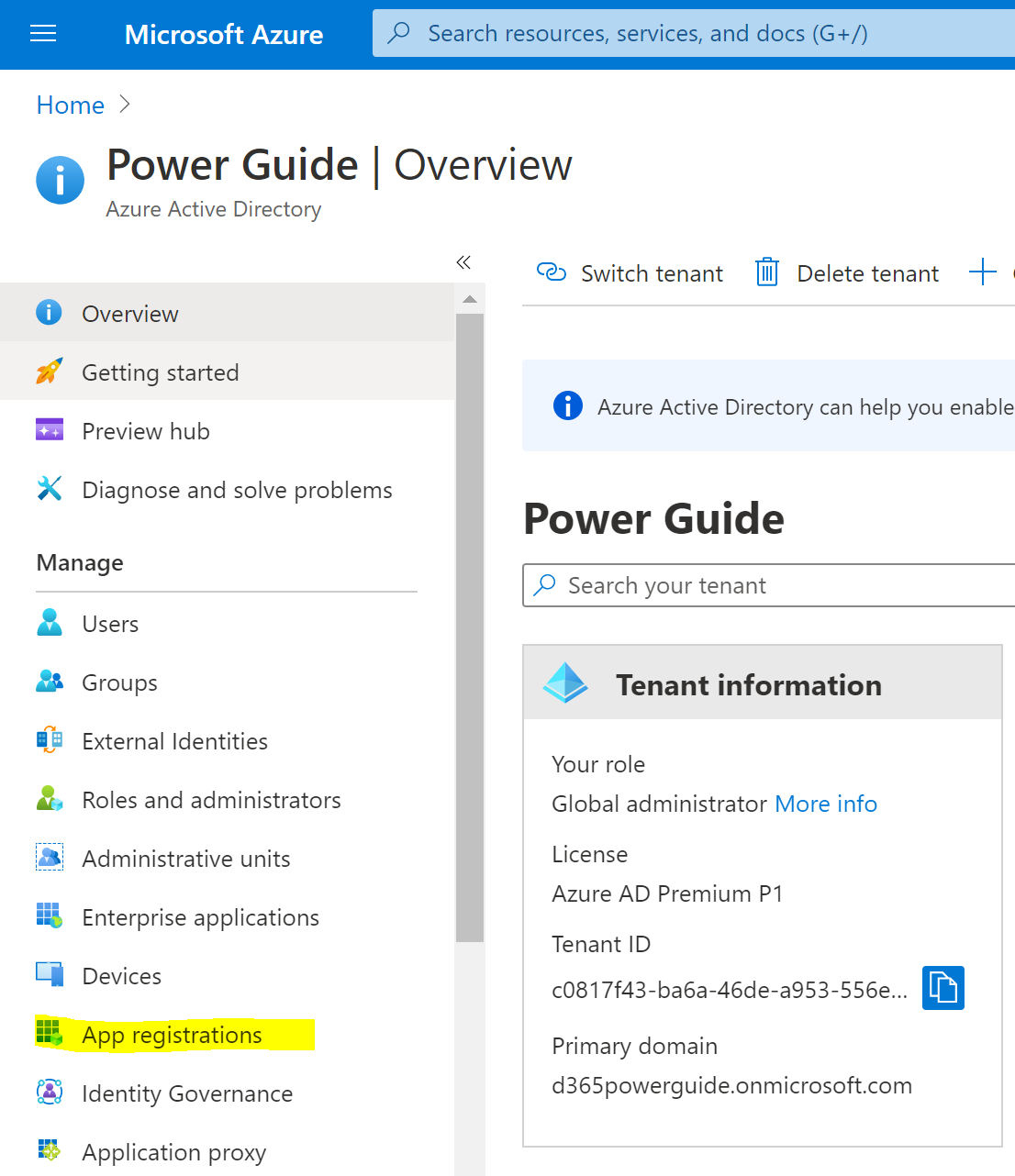
Task: Click the Roles and administrators icon
Action: pos(49,798)
